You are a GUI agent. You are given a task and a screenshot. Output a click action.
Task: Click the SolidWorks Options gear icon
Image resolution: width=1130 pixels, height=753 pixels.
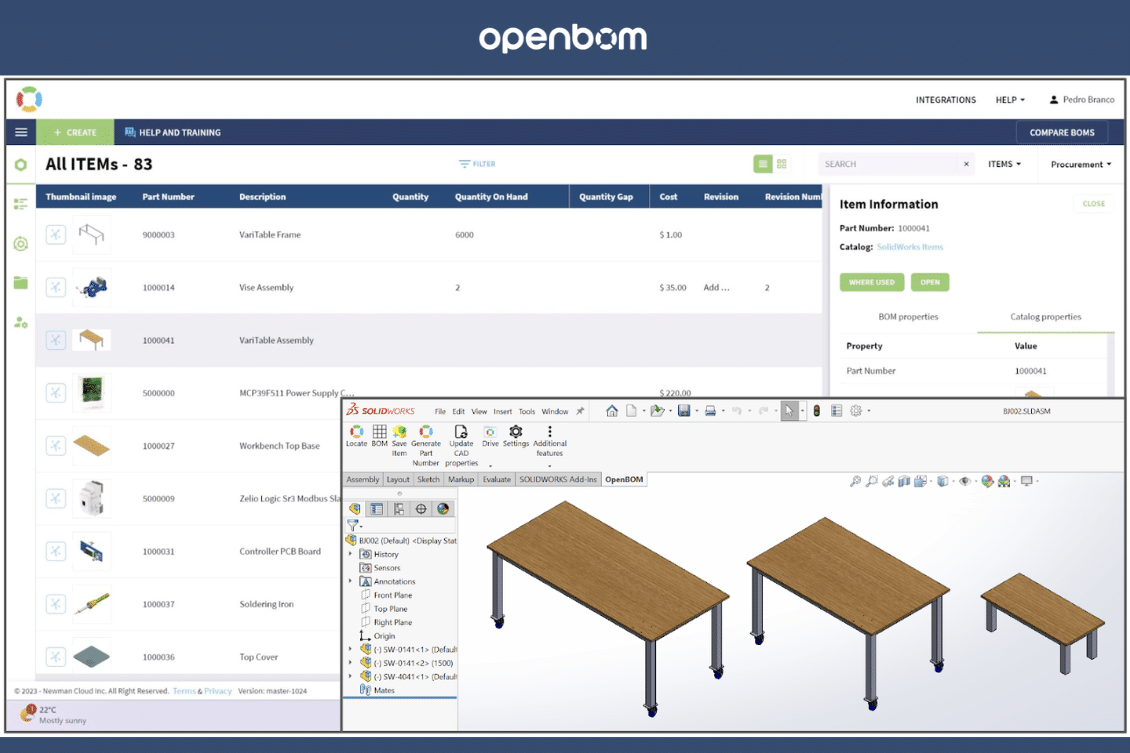point(855,411)
